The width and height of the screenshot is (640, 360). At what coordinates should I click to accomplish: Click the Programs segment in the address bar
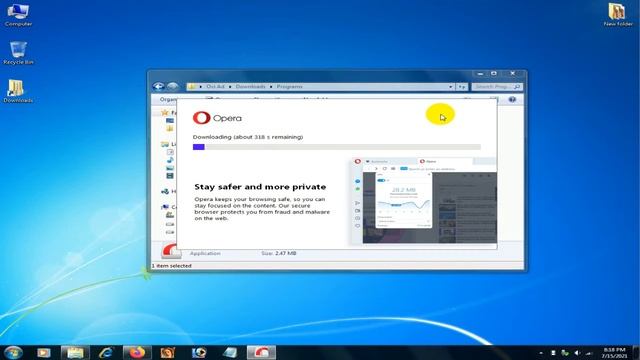289,87
